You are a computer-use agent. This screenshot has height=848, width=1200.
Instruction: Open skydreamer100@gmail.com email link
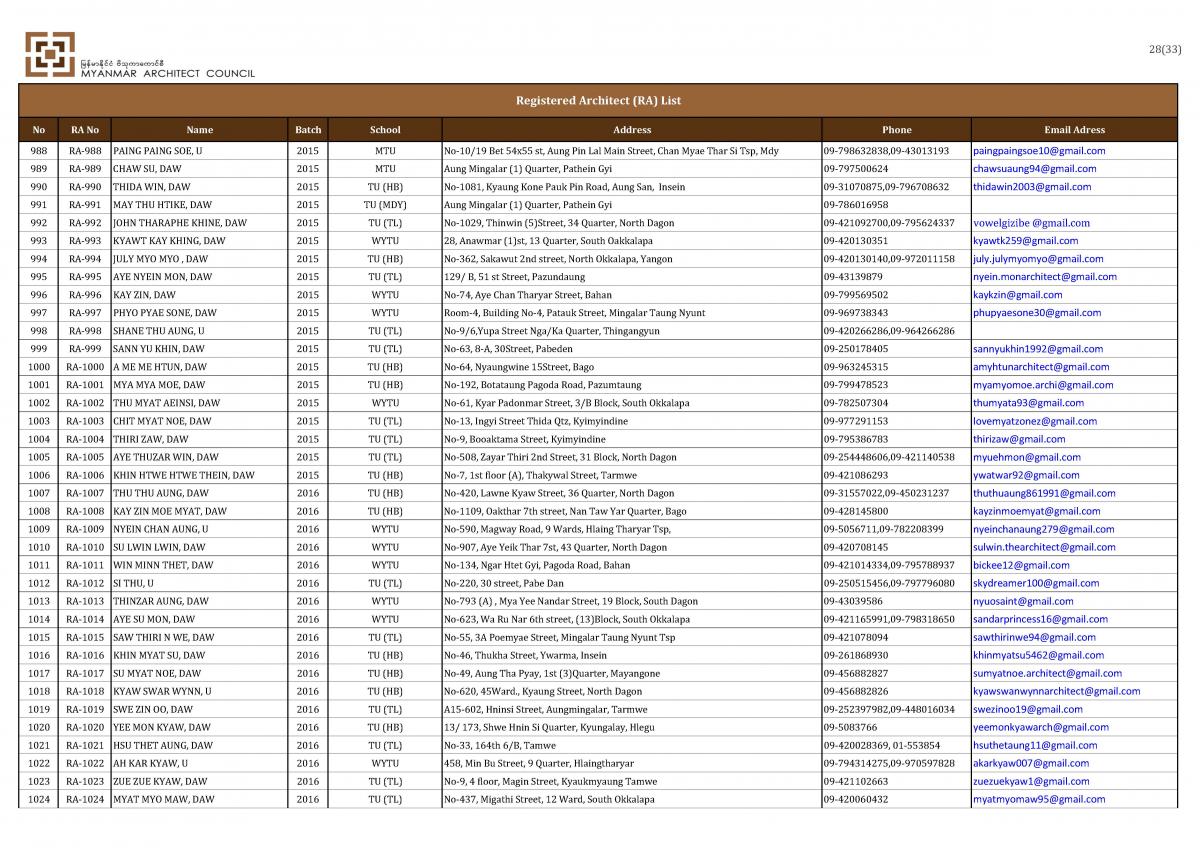click(1036, 583)
